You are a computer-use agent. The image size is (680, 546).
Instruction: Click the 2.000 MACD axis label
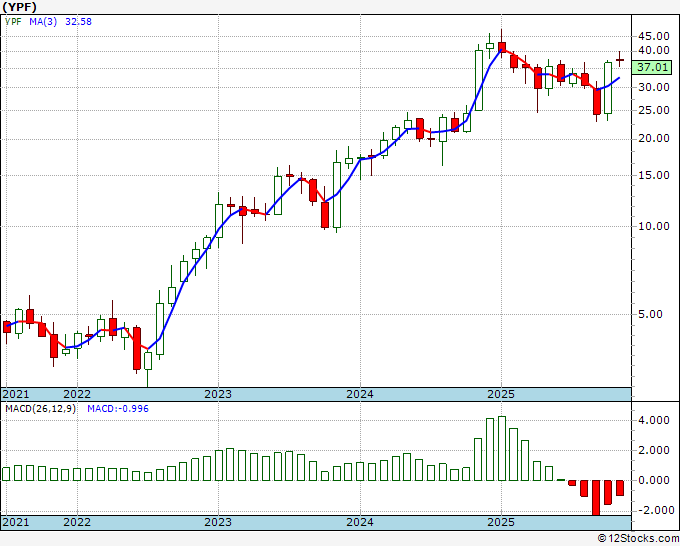(x=654, y=450)
